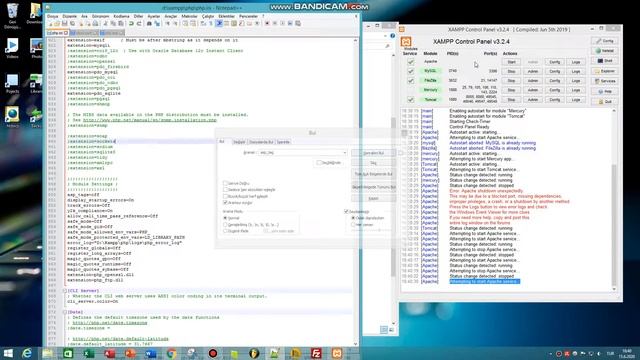Click the Save Macro icon at toolbar end
The height and width of the screenshot is (360, 640).
tap(298, 24)
